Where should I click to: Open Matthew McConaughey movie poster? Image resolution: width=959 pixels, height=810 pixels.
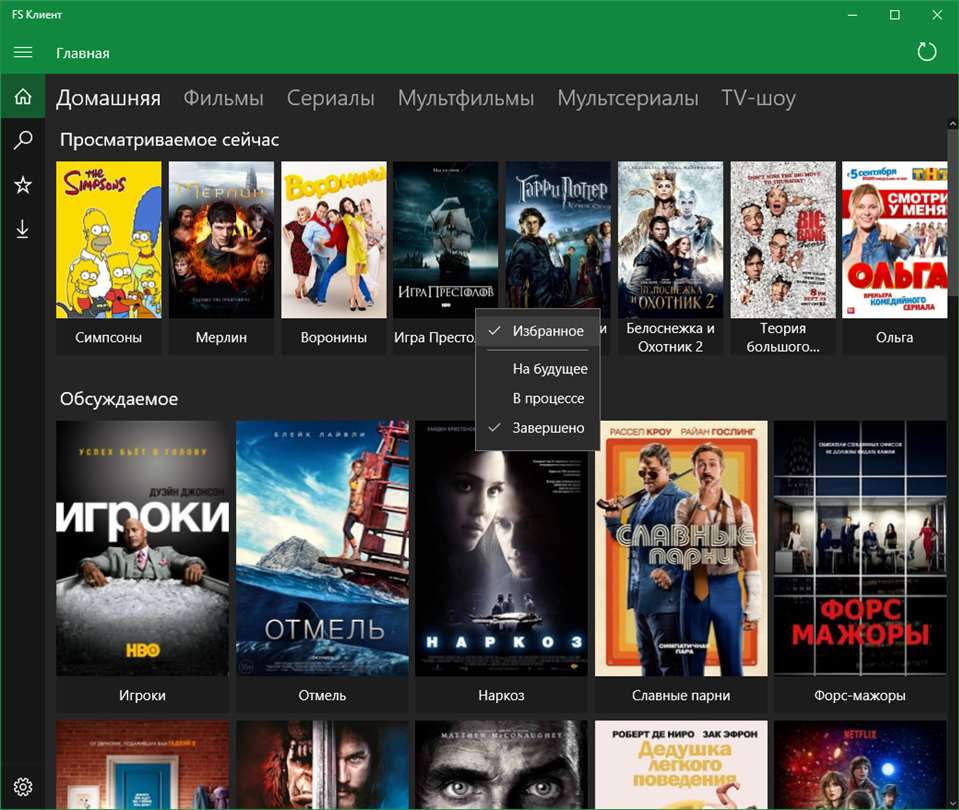(502, 765)
